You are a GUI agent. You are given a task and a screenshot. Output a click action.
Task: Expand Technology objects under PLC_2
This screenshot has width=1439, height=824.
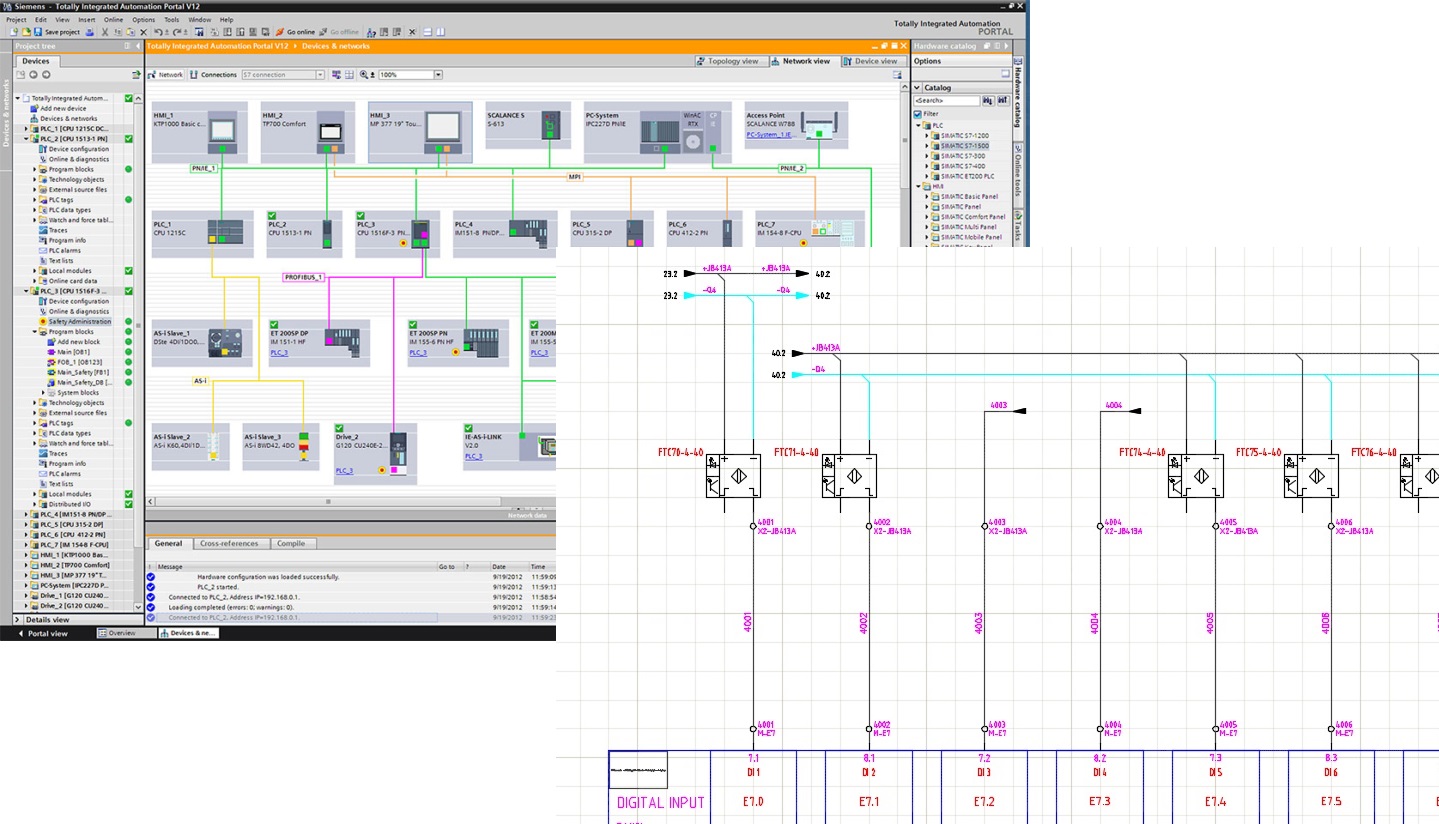click(x=34, y=180)
